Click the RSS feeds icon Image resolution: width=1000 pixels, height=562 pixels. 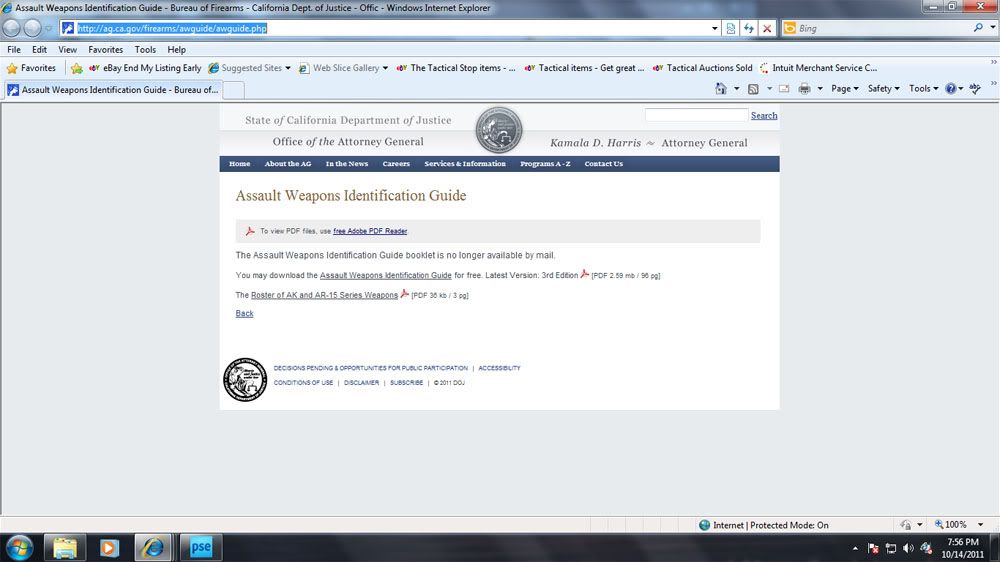tap(753, 89)
